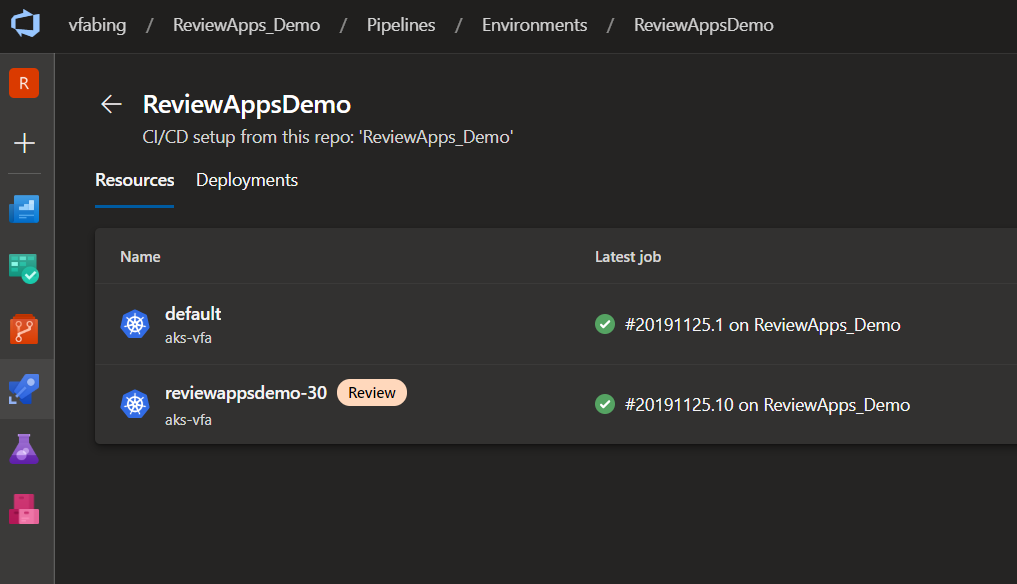Open Pipelines breadcrumb link
The width and height of the screenshot is (1017, 584).
[401, 25]
